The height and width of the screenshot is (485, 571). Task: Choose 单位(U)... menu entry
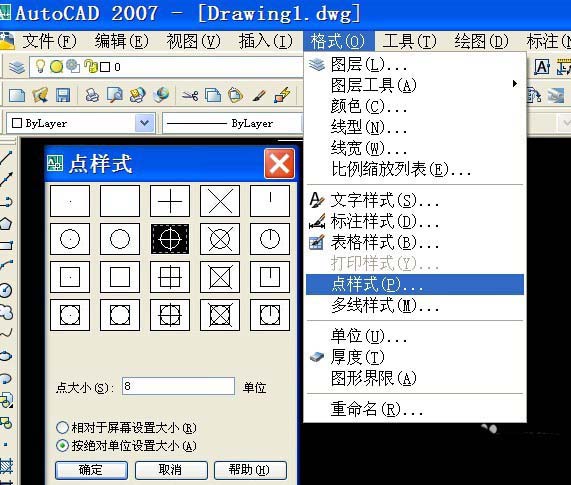[415, 336]
